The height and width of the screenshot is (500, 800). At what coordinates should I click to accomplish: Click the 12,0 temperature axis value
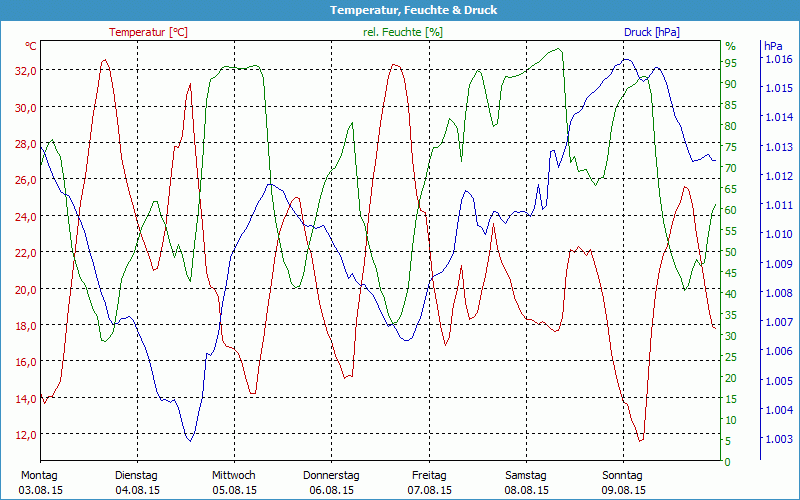click(24, 435)
